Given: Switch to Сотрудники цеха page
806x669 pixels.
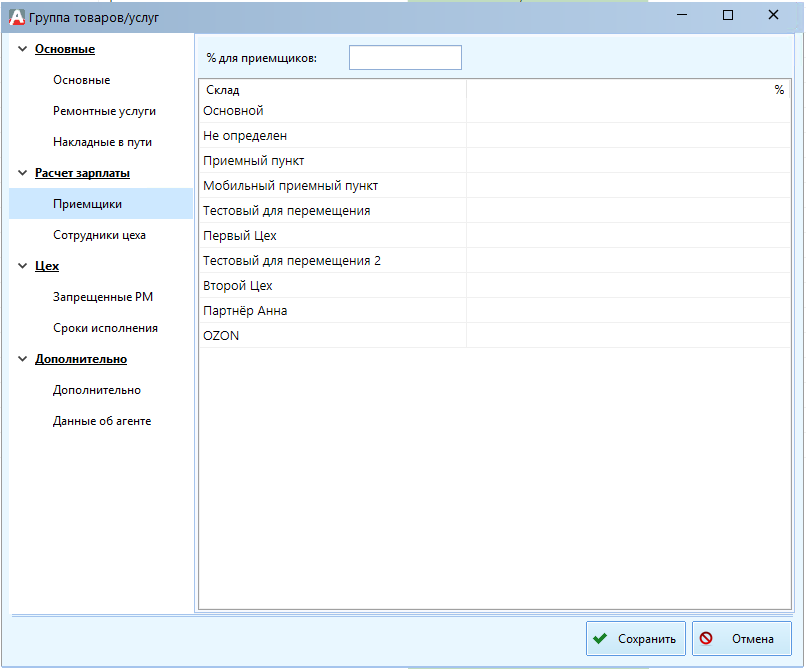Looking at the screenshot, I should [99, 235].
